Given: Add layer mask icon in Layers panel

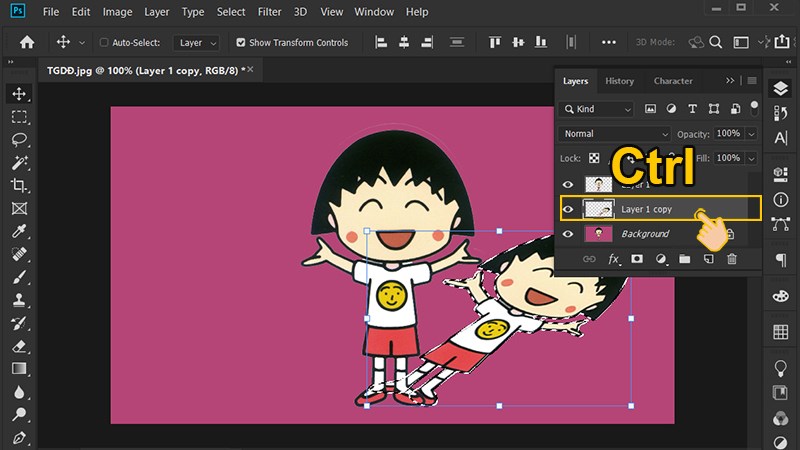Looking at the screenshot, I should point(637,259).
